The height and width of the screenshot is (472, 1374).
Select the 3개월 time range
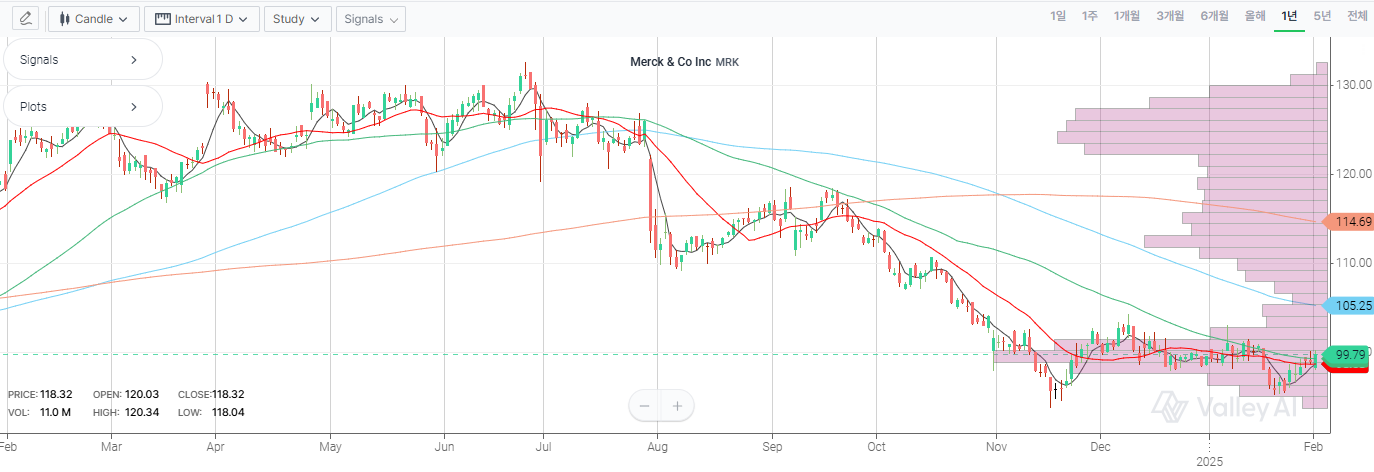tap(1170, 16)
